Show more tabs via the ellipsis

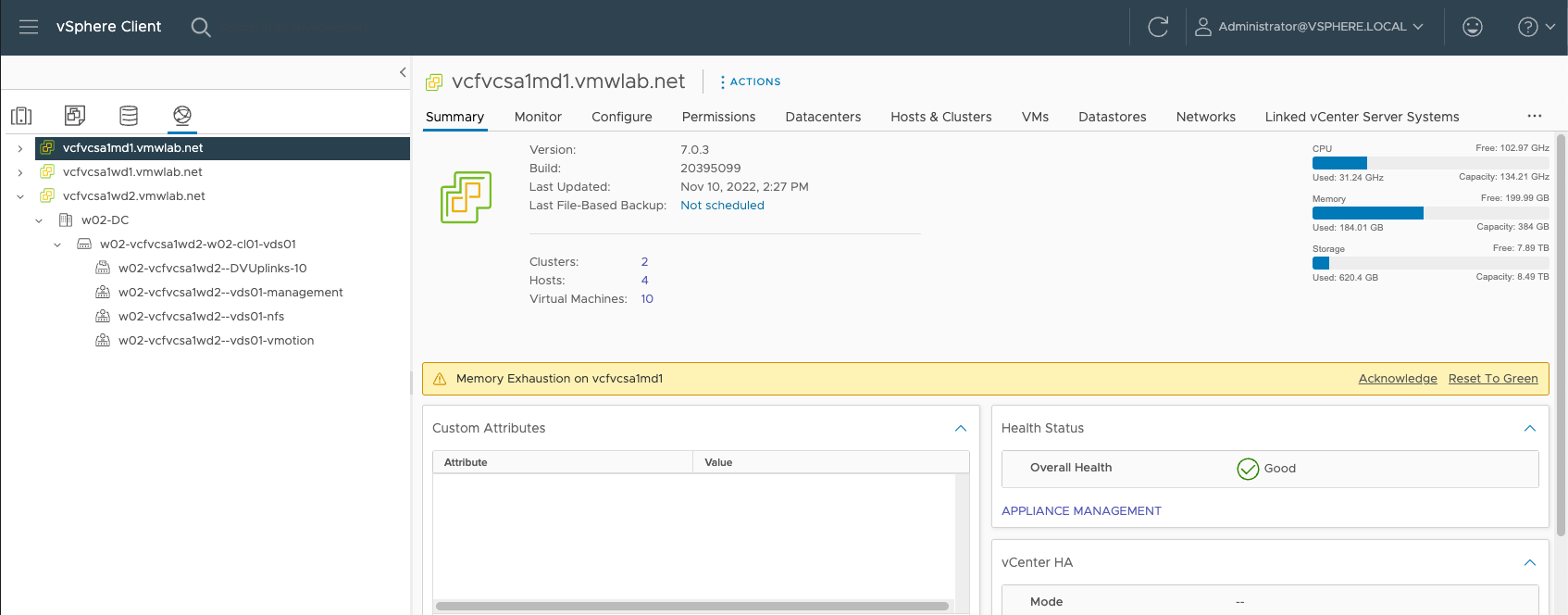click(x=1535, y=116)
